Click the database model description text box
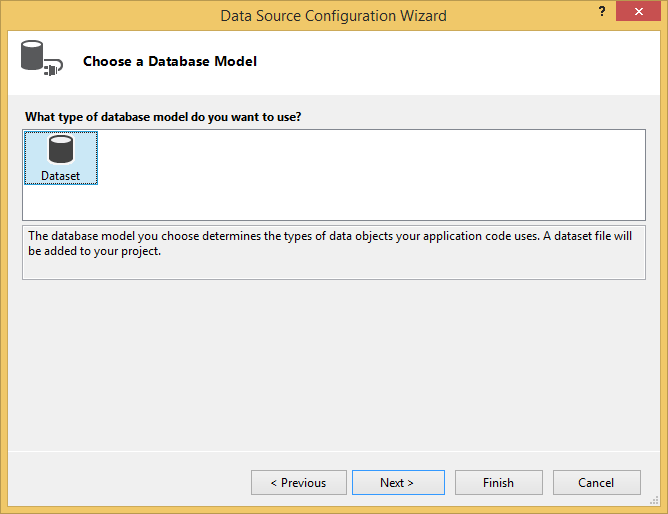 [334, 253]
